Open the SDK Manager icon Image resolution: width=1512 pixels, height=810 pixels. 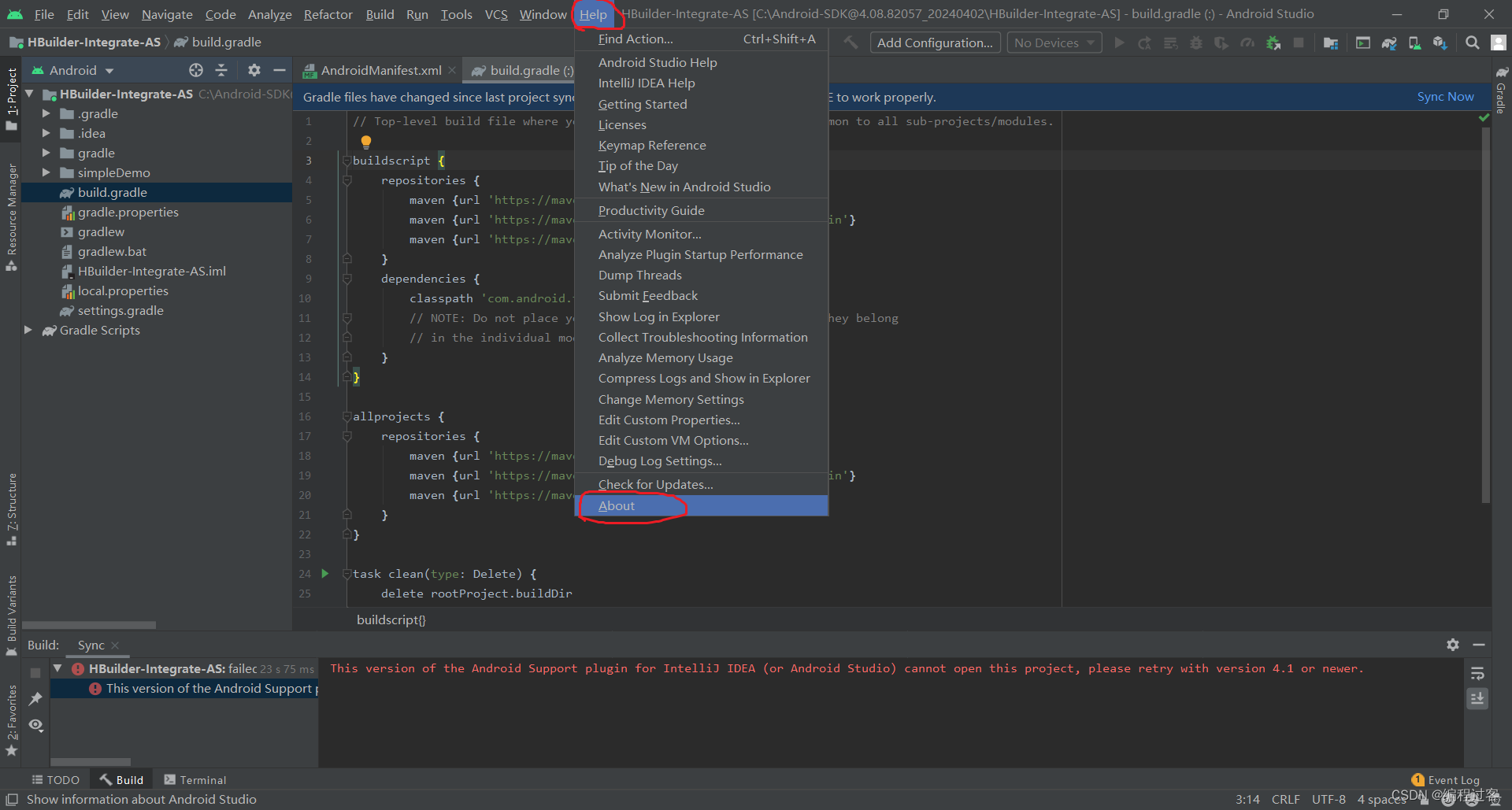[x=1440, y=43]
